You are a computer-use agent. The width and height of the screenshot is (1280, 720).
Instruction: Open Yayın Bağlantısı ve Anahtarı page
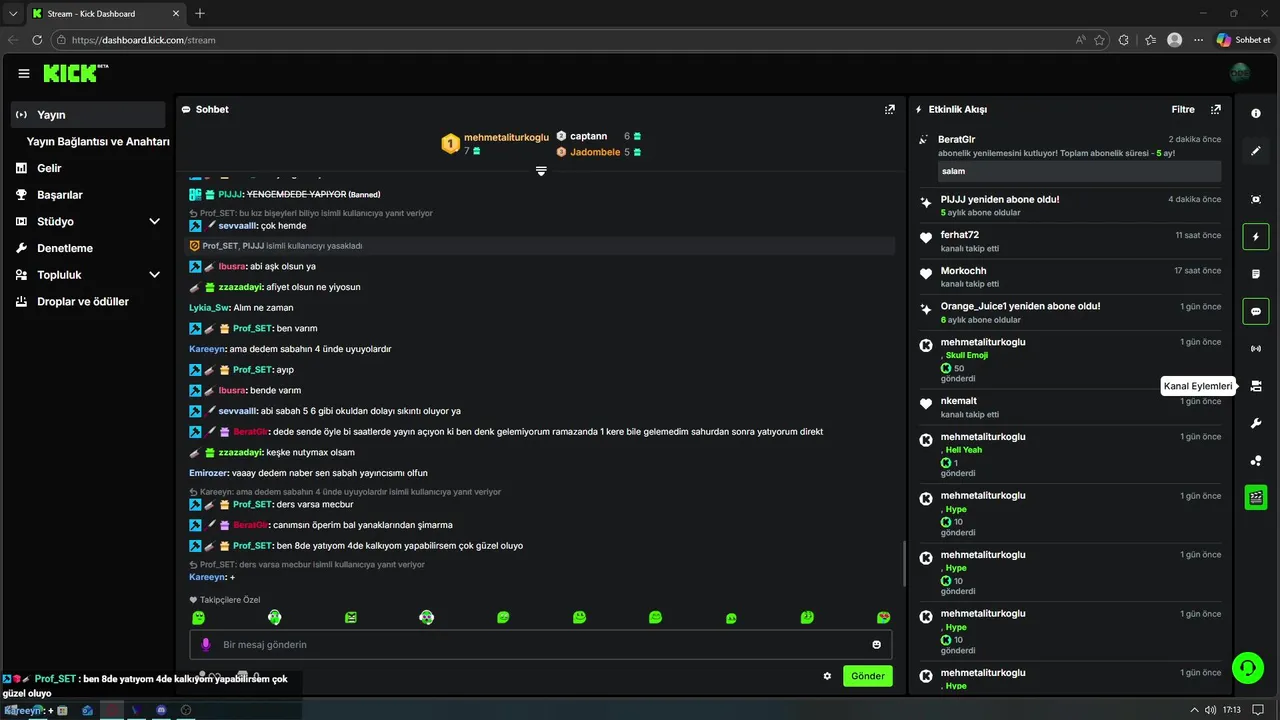click(97, 142)
